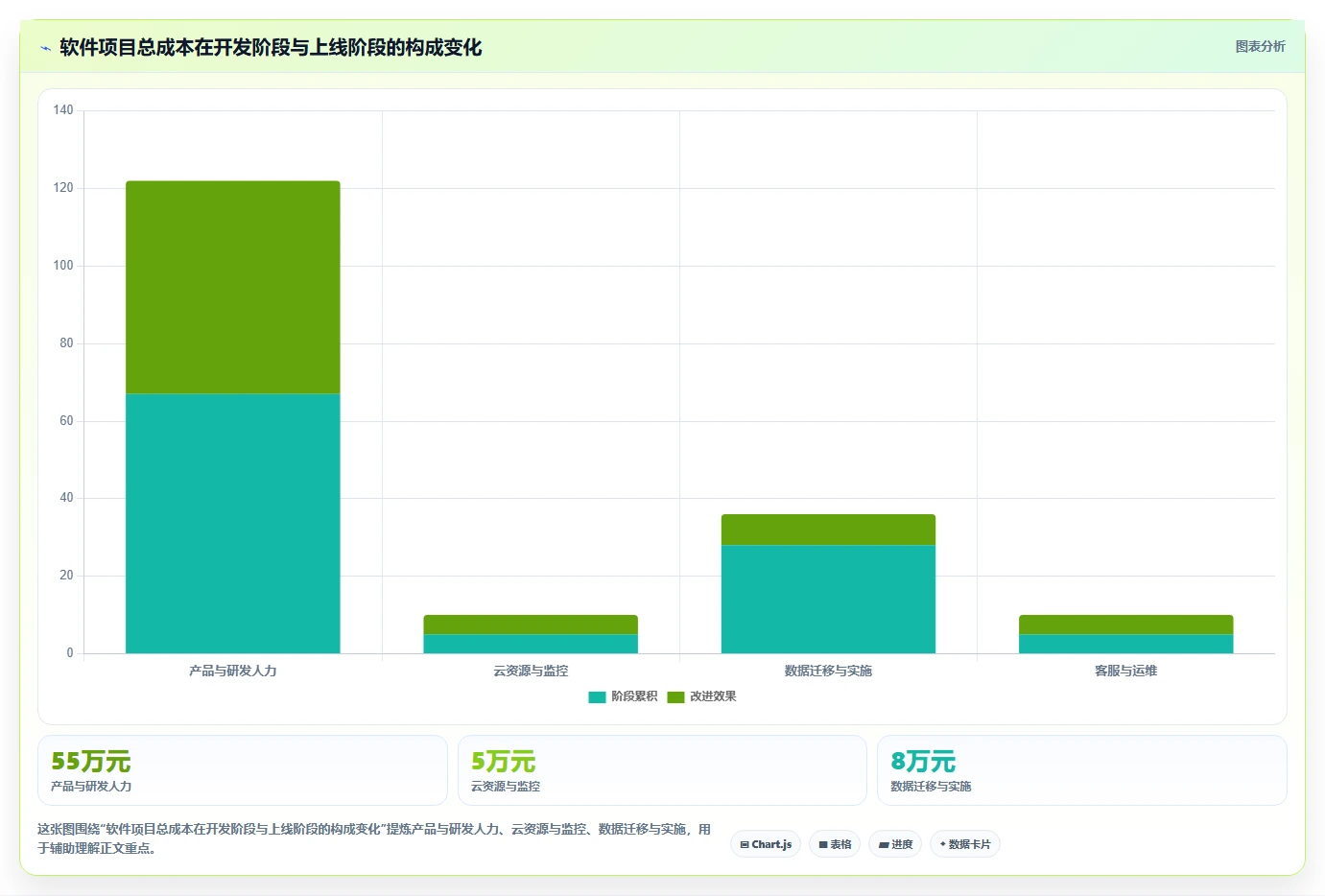The width and height of the screenshot is (1325, 896).
Task: Click the 进度 tag
Action: (x=895, y=844)
